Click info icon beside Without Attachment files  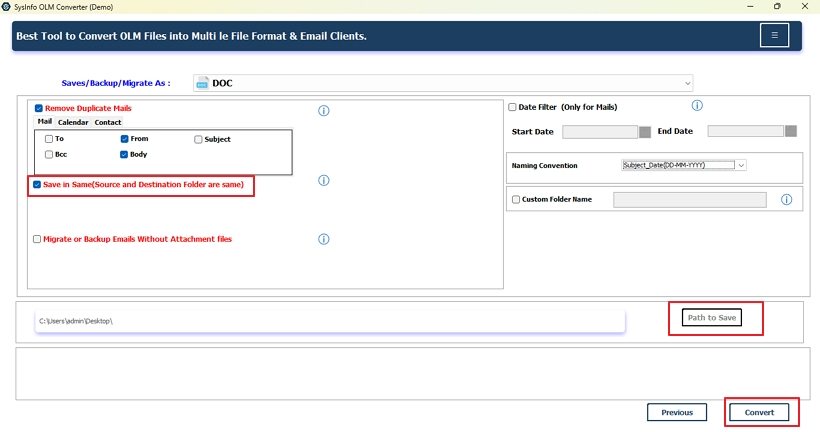tap(324, 239)
